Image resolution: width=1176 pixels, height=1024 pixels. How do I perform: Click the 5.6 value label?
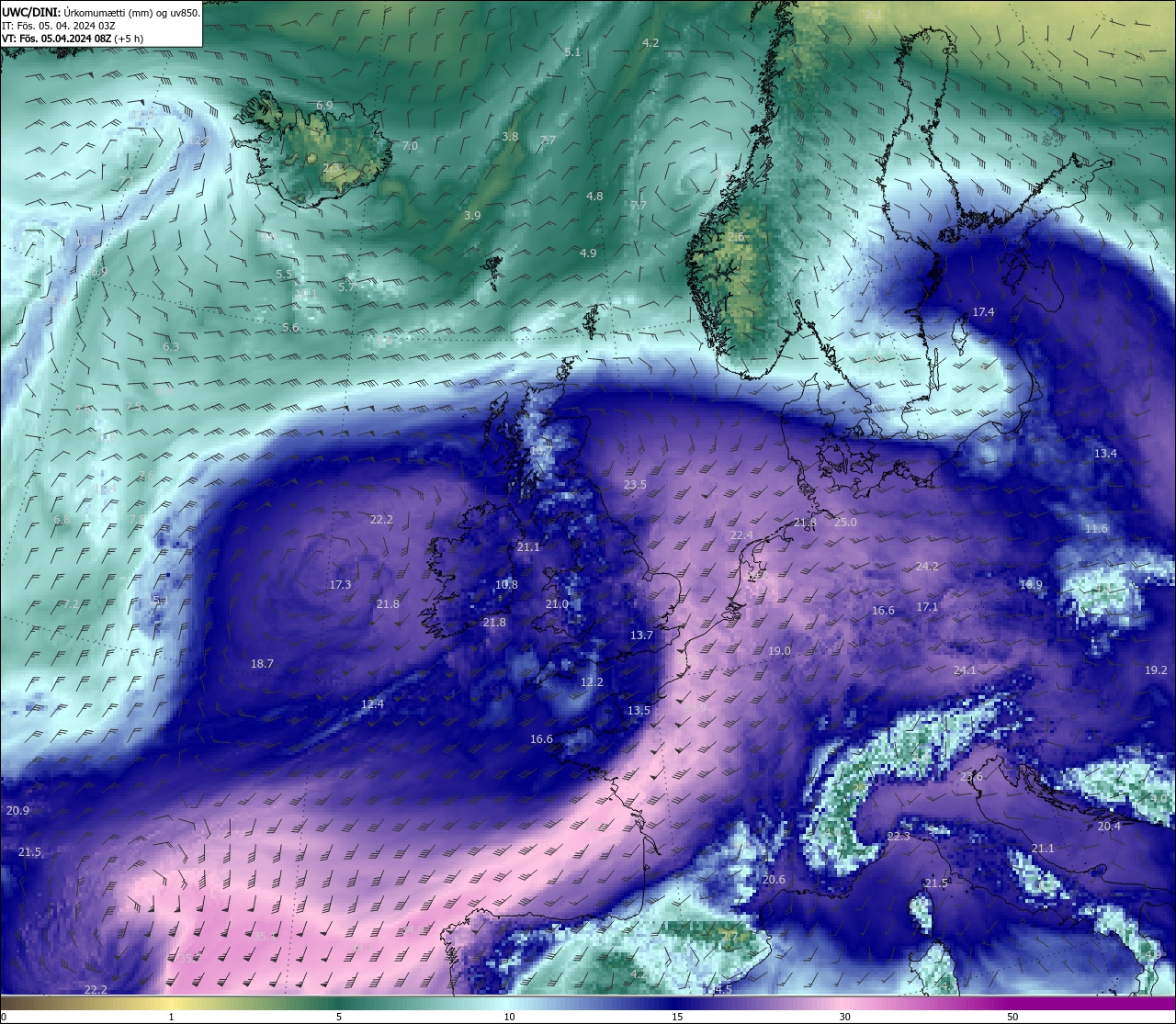click(290, 328)
